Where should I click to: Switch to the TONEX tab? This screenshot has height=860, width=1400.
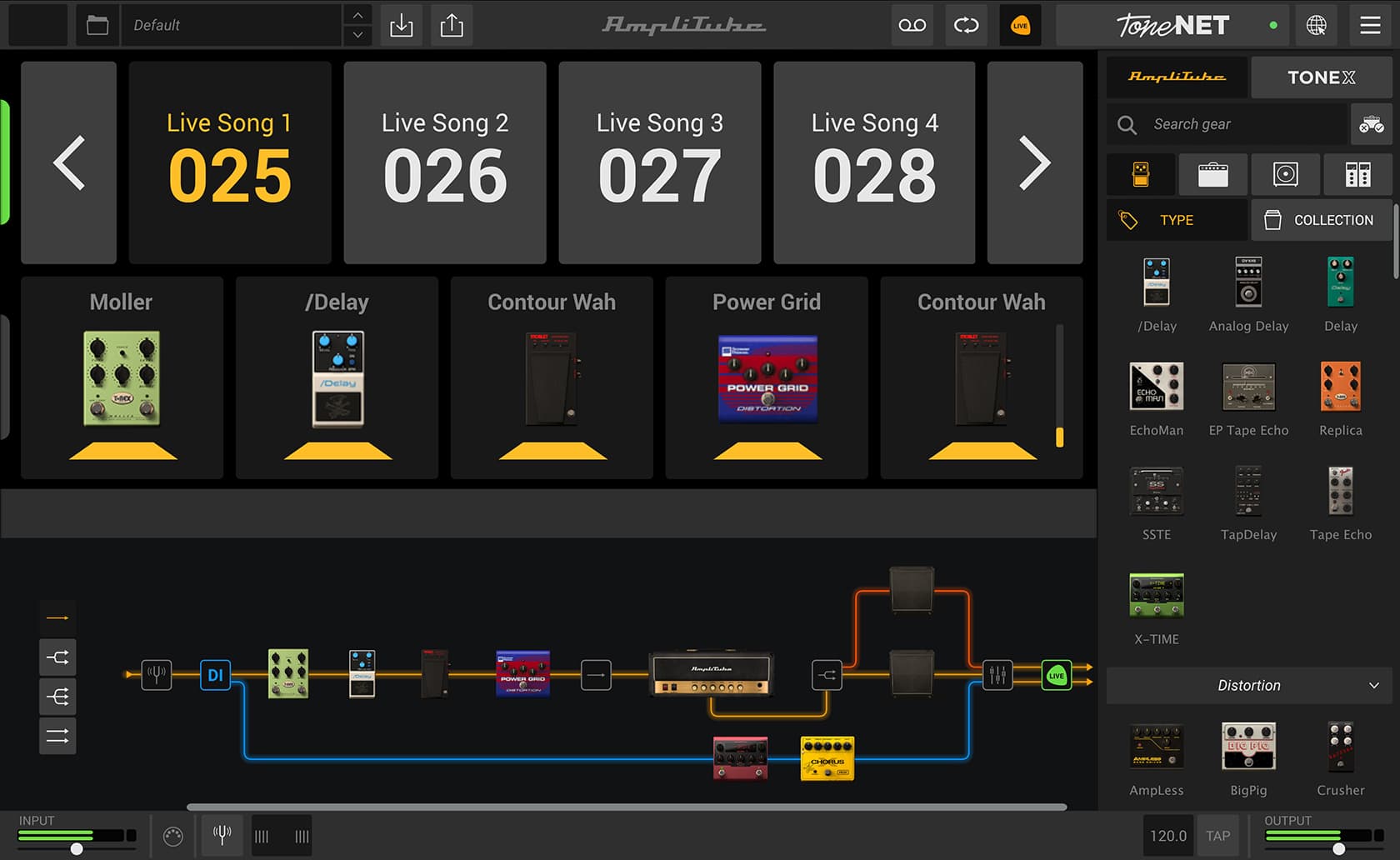pos(1321,77)
